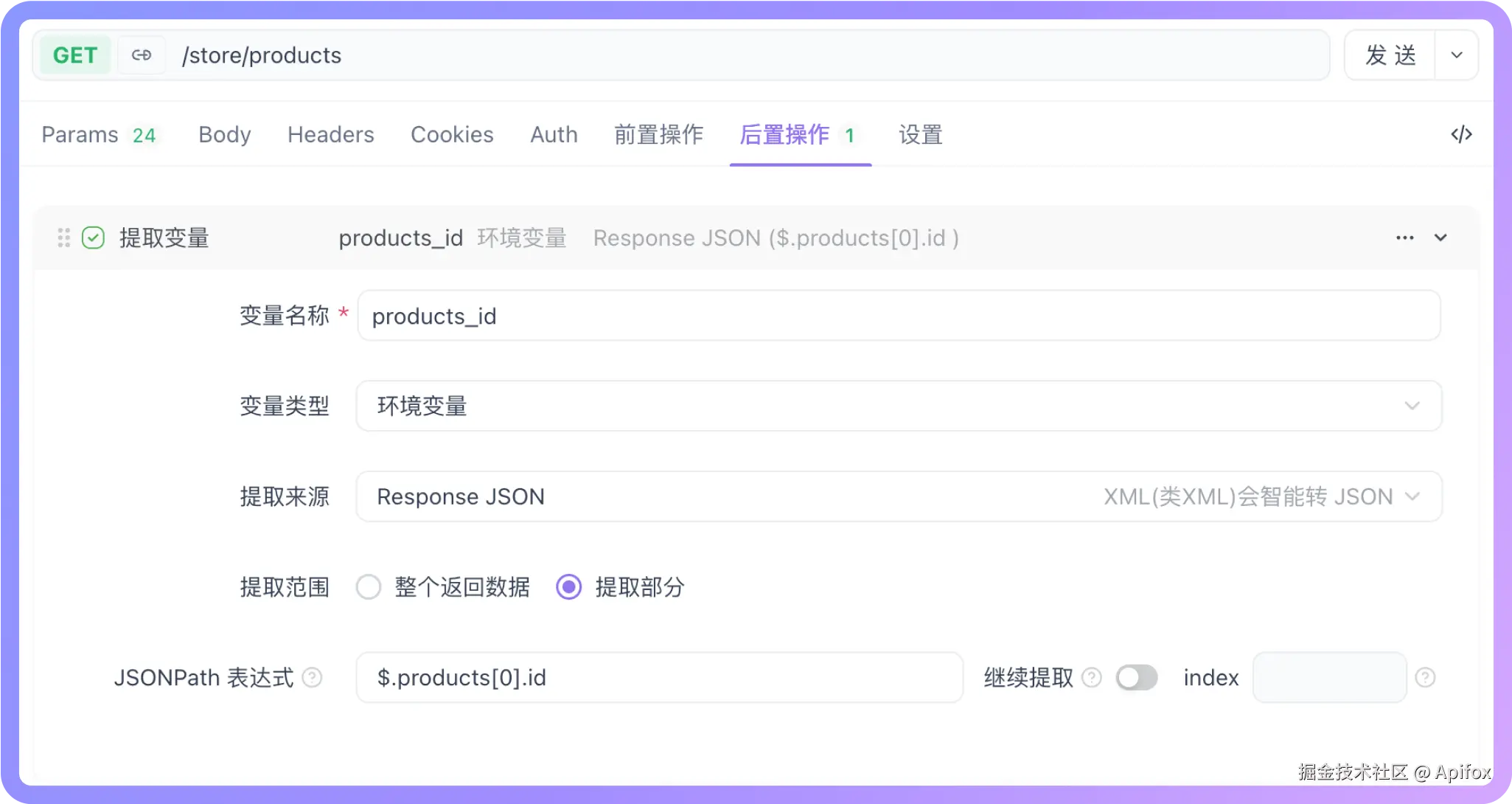Toggle the green enable check on 提取变量
This screenshot has width=1512, height=804.
click(93, 238)
